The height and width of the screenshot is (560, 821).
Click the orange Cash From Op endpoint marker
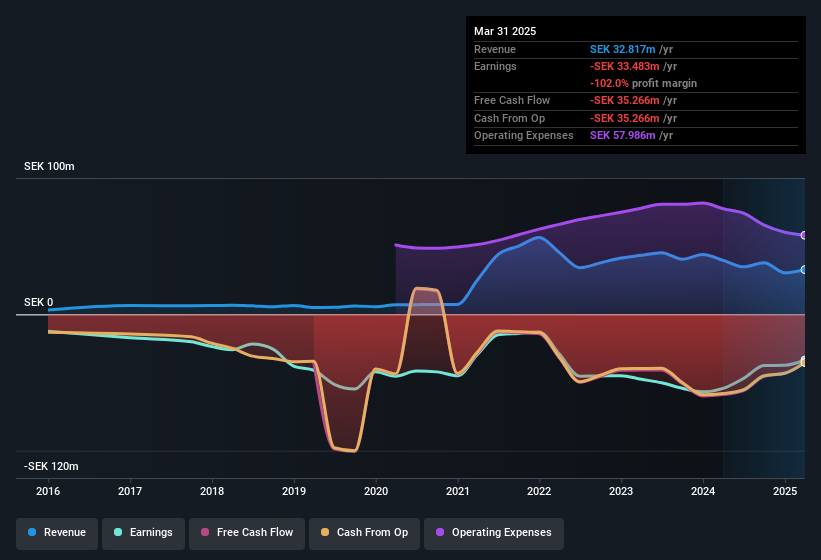pos(804,363)
